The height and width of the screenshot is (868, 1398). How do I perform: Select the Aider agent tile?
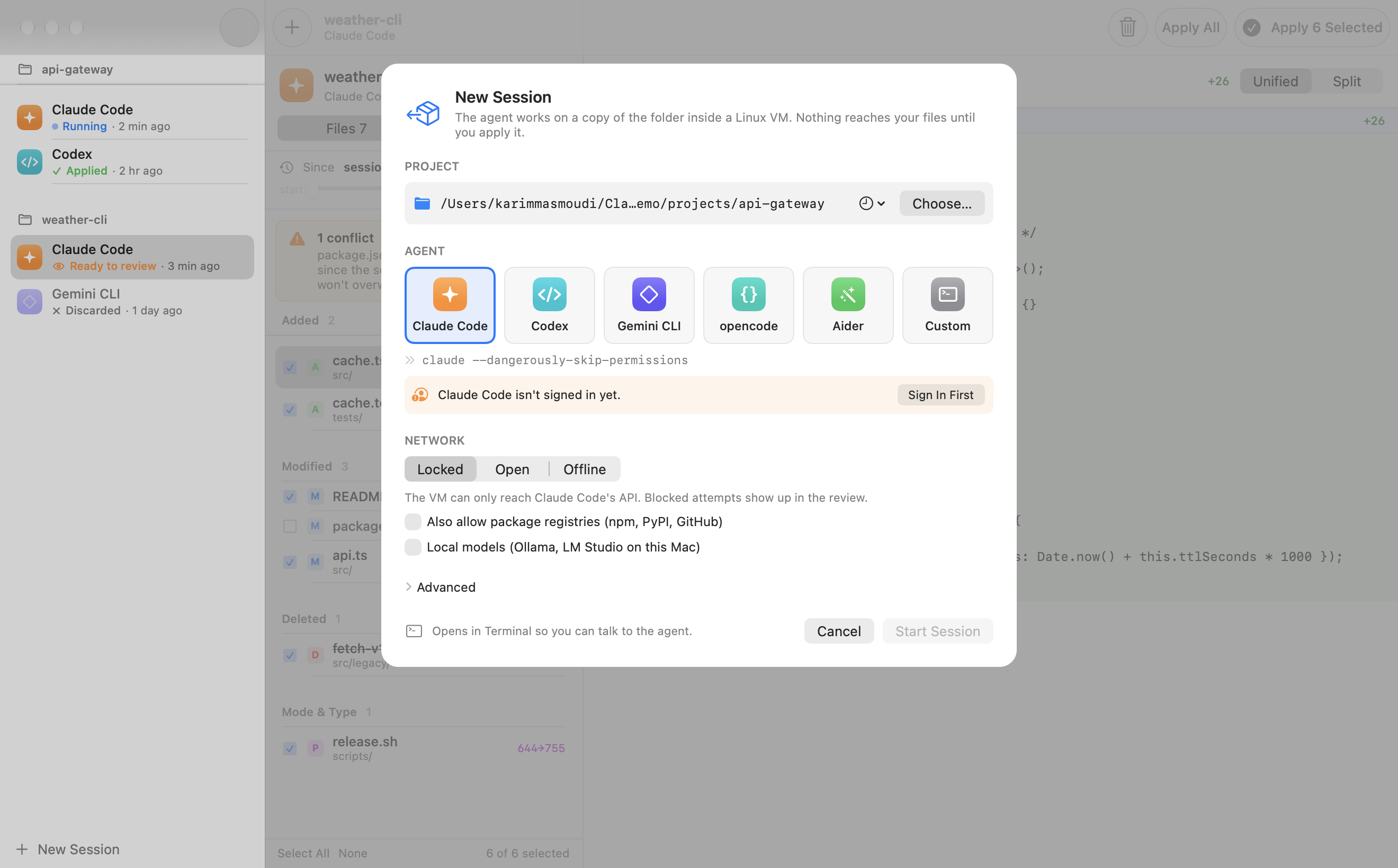pyautogui.click(x=848, y=305)
